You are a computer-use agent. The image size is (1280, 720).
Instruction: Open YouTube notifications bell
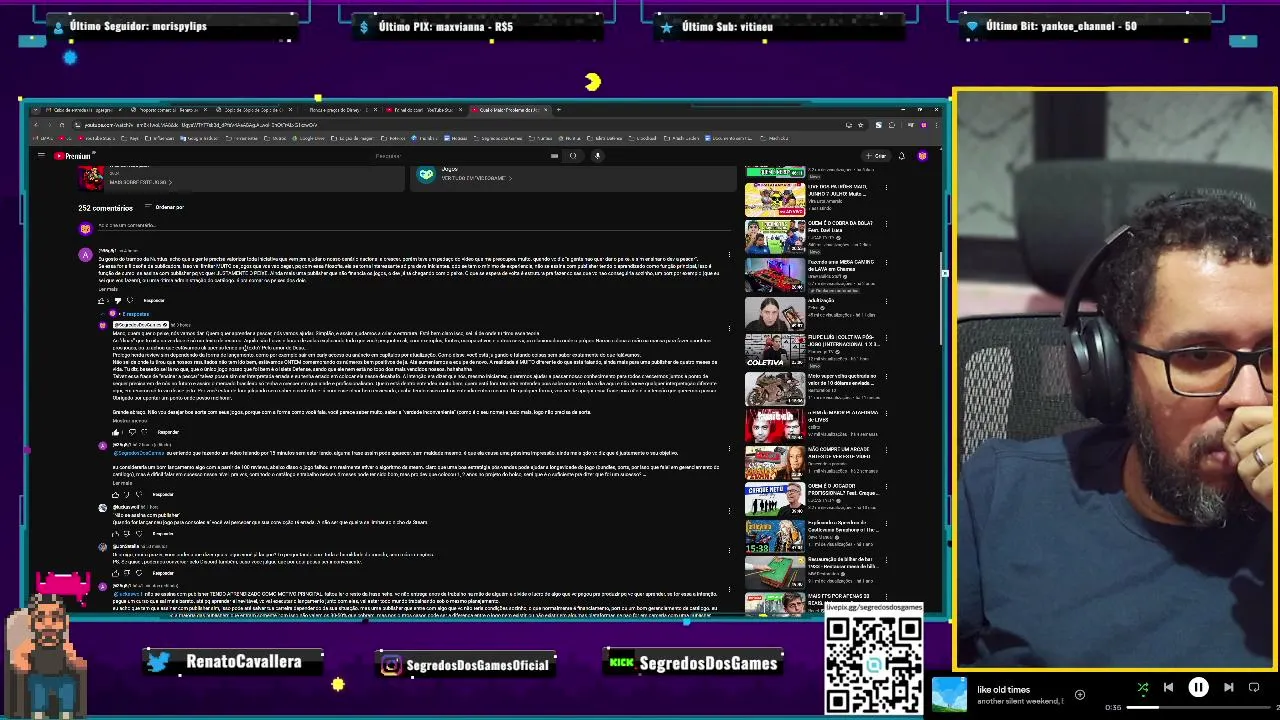[901, 156]
